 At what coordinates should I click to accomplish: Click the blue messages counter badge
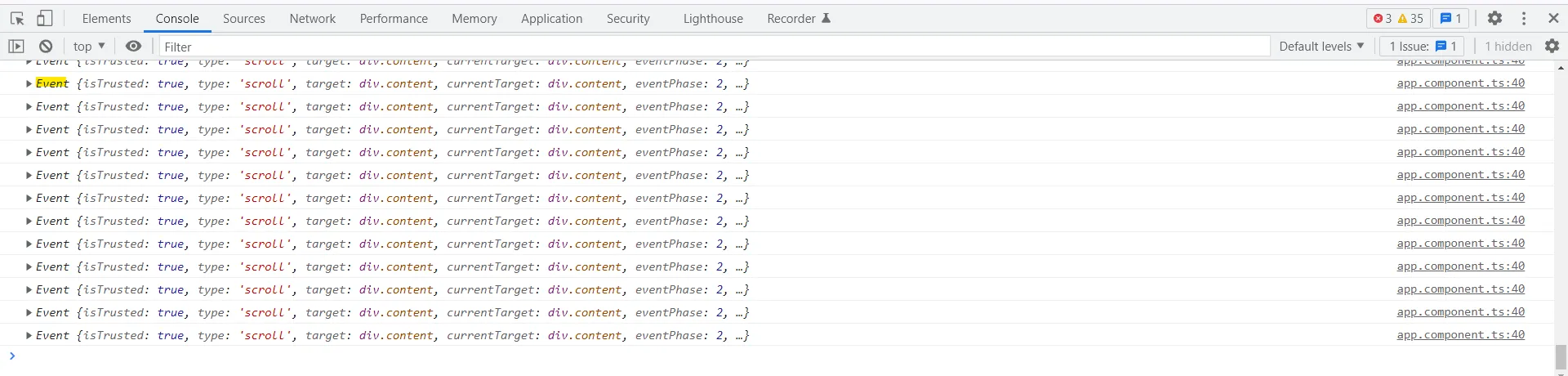(x=1450, y=18)
